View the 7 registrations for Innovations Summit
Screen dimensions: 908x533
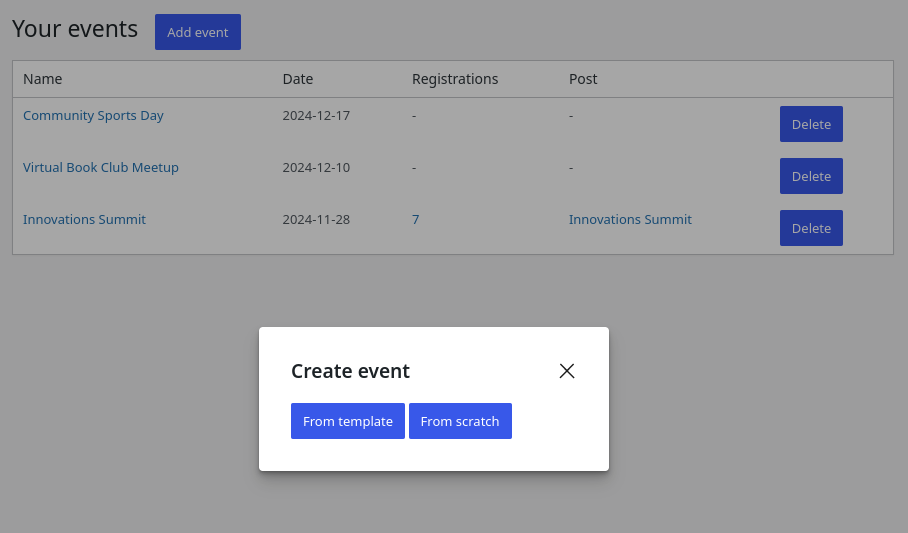tap(415, 220)
